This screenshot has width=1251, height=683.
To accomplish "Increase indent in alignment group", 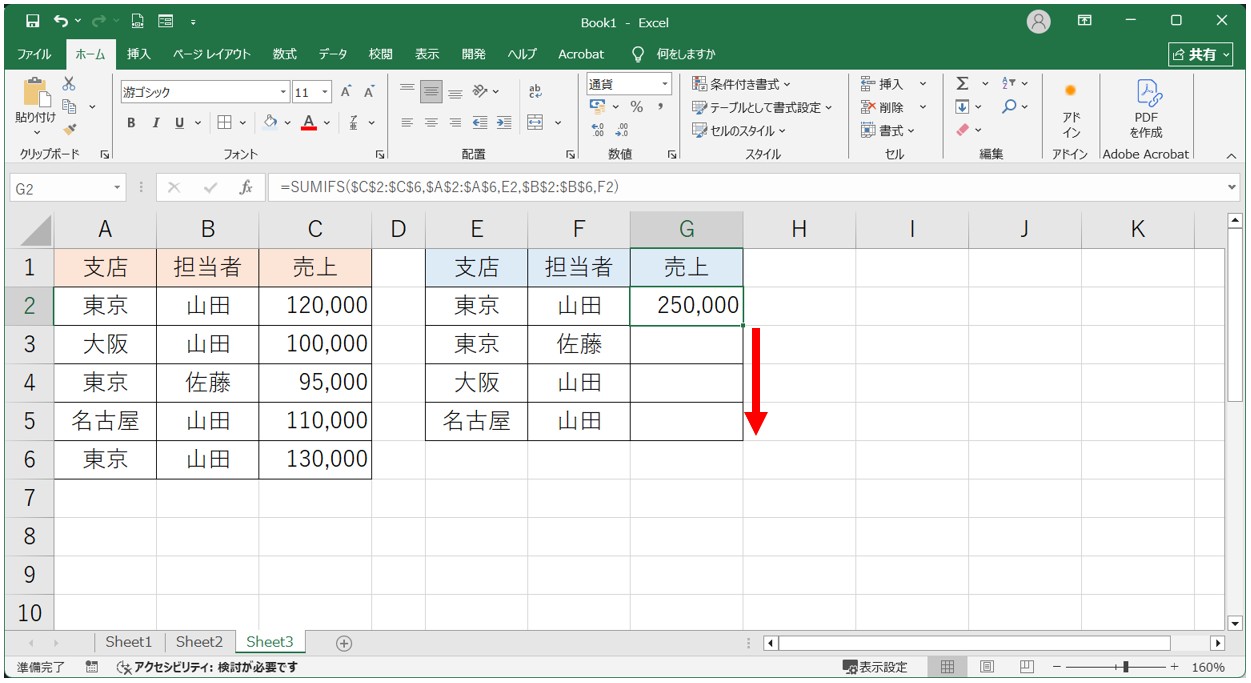I will click(x=503, y=123).
